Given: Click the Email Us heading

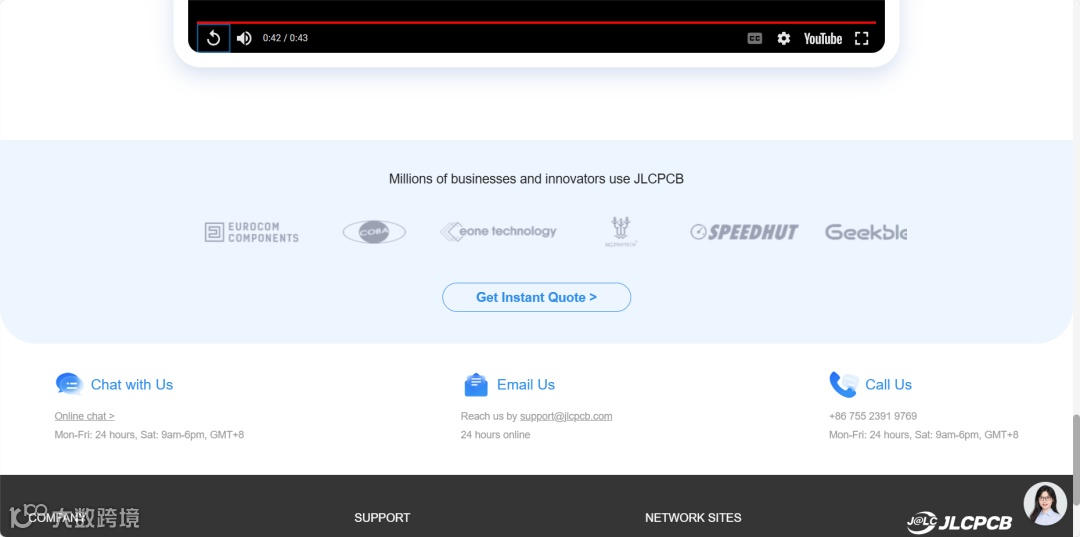Looking at the screenshot, I should coord(526,385).
